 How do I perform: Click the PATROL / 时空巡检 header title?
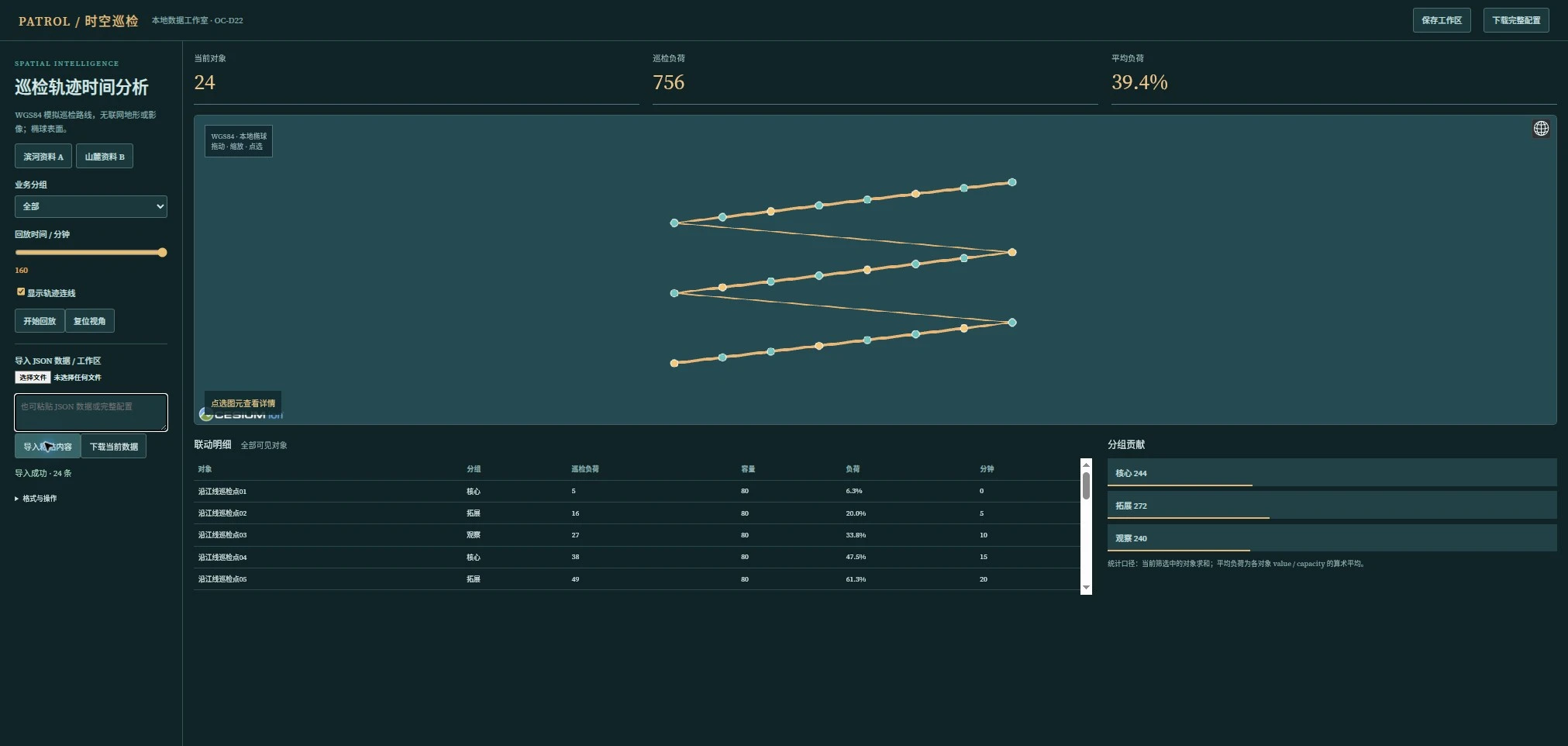[x=78, y=21]
